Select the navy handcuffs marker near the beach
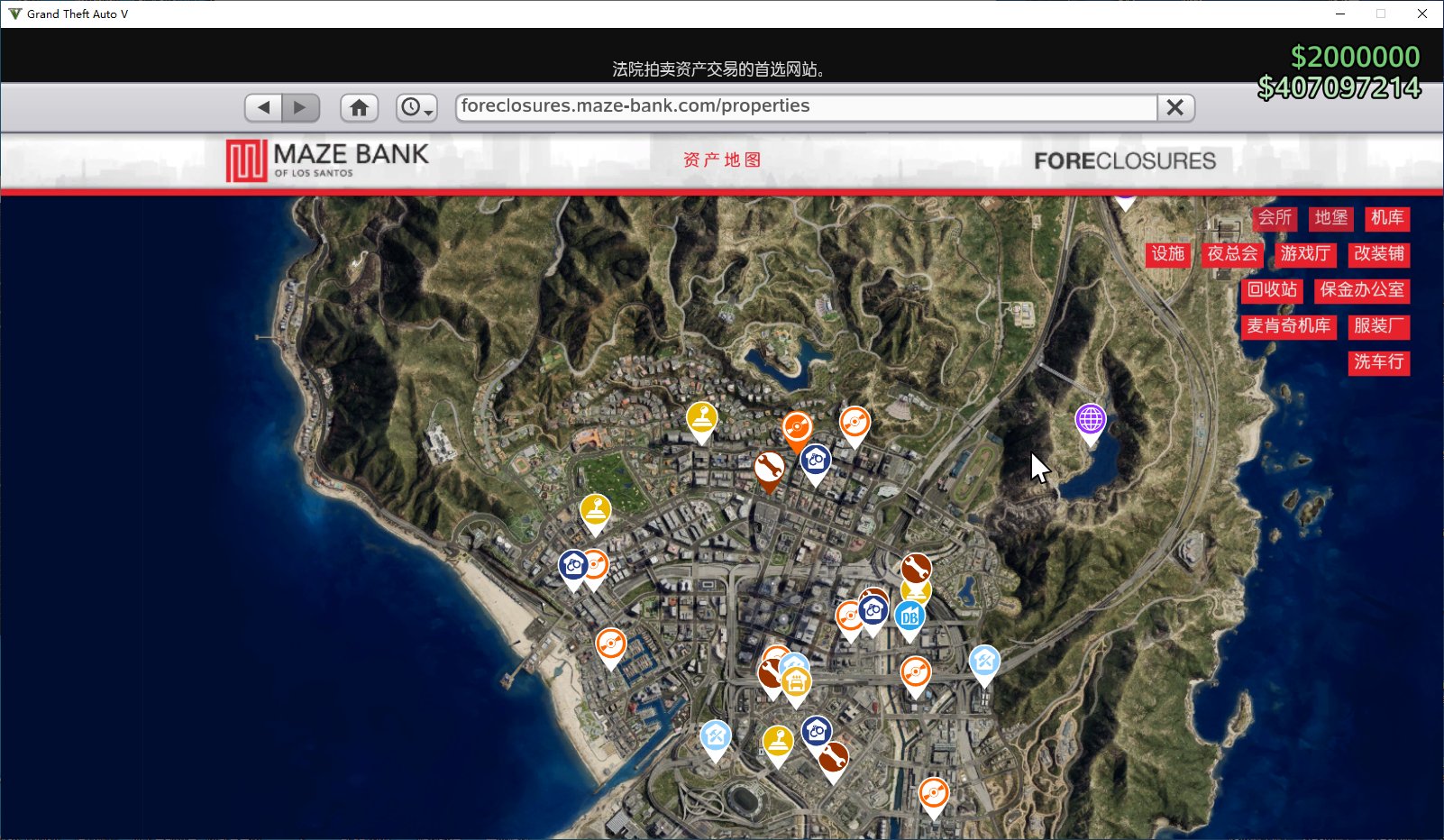The width and height of the screenshot is (1444, 840). (x=573, y=567)
